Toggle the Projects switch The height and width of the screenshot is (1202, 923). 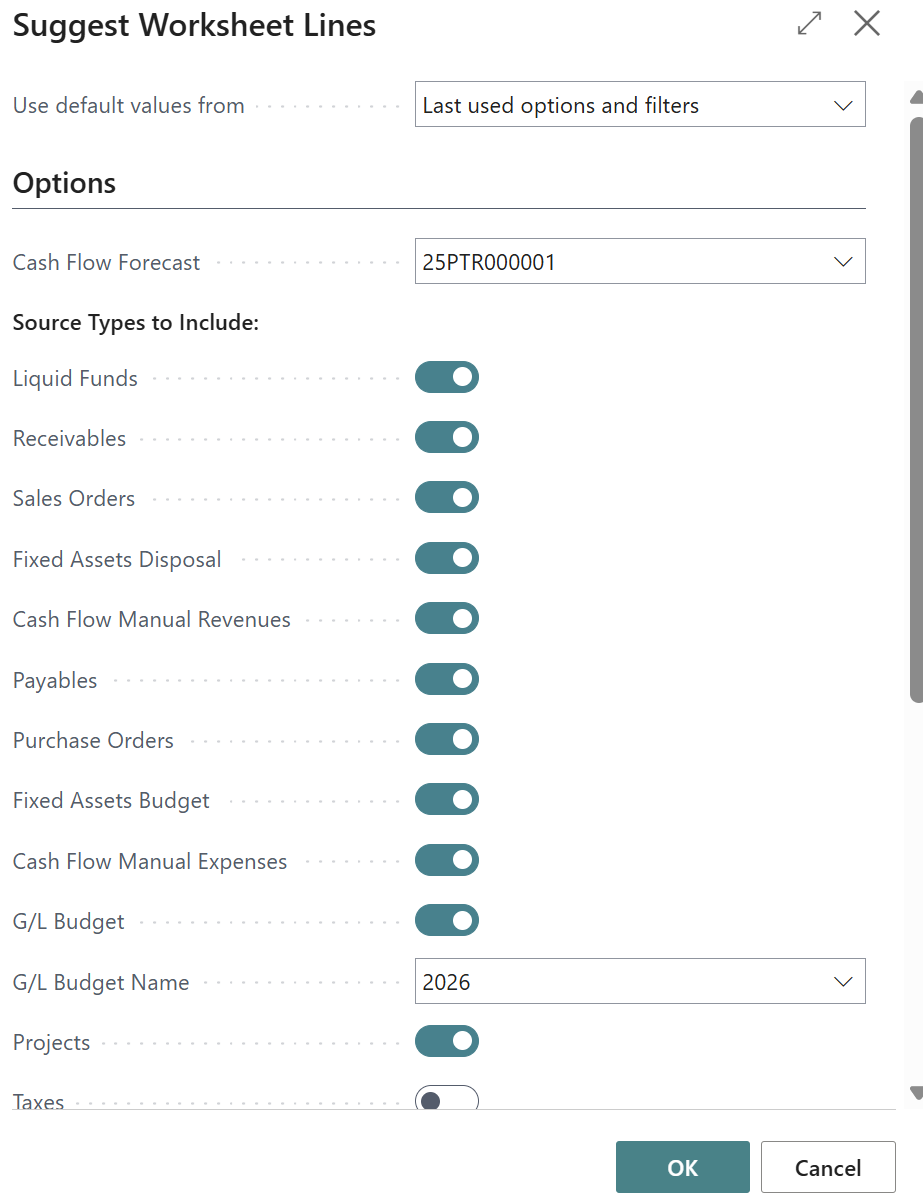click(x=447, y=1042)
